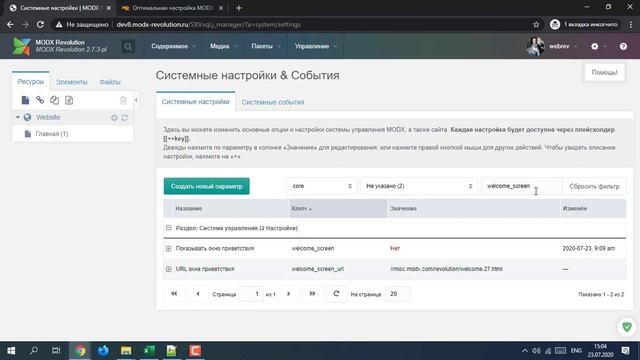
Task: Click the per-page count field showing 20
Action: click(398, 294)
